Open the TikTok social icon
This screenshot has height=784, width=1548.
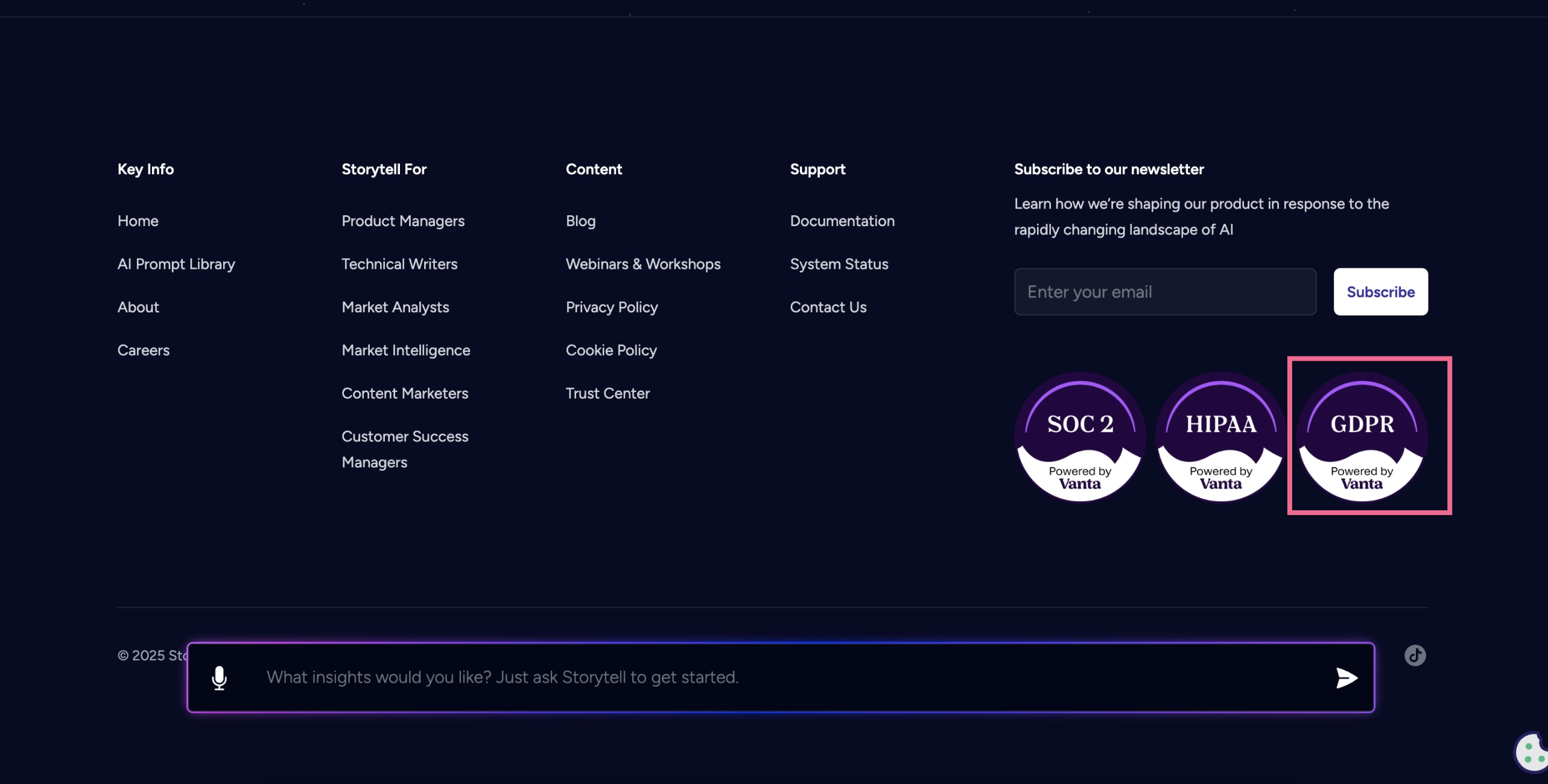(1415, 655)
